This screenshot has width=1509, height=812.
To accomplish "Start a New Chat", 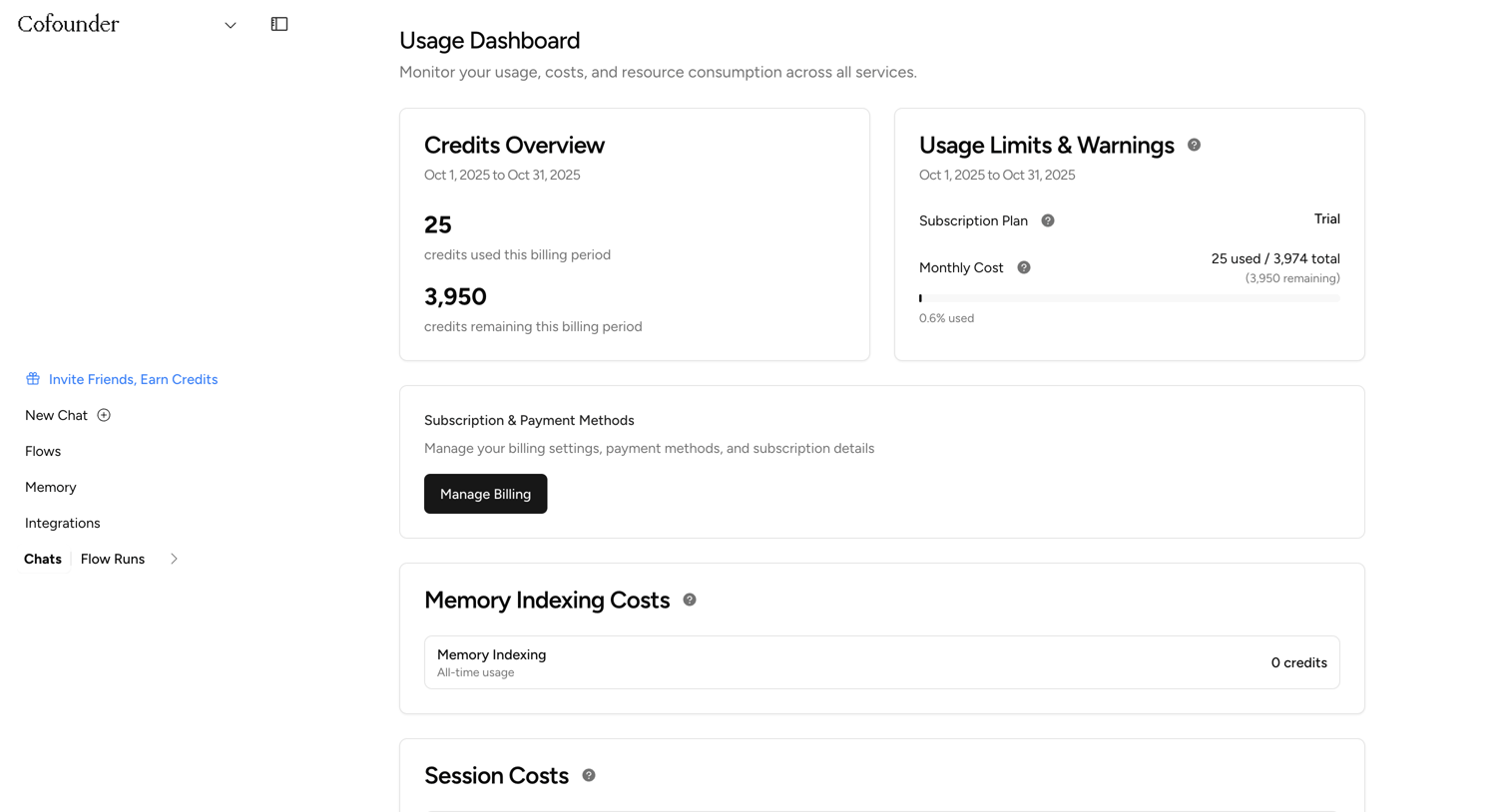I will (56, 415).
